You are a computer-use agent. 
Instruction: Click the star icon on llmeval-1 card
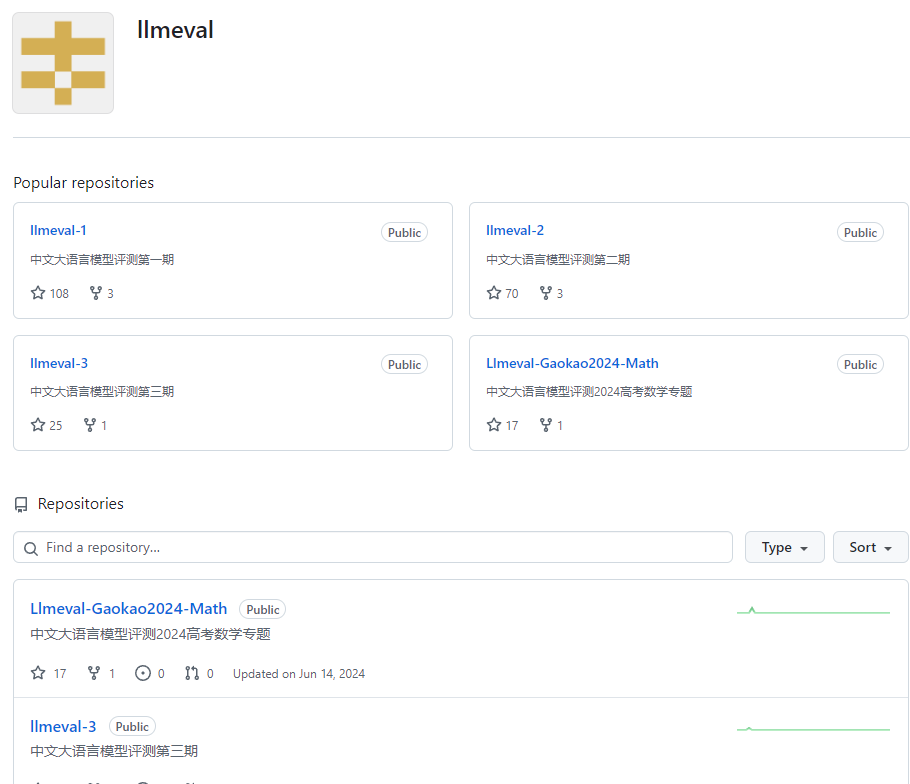point(38,293)
